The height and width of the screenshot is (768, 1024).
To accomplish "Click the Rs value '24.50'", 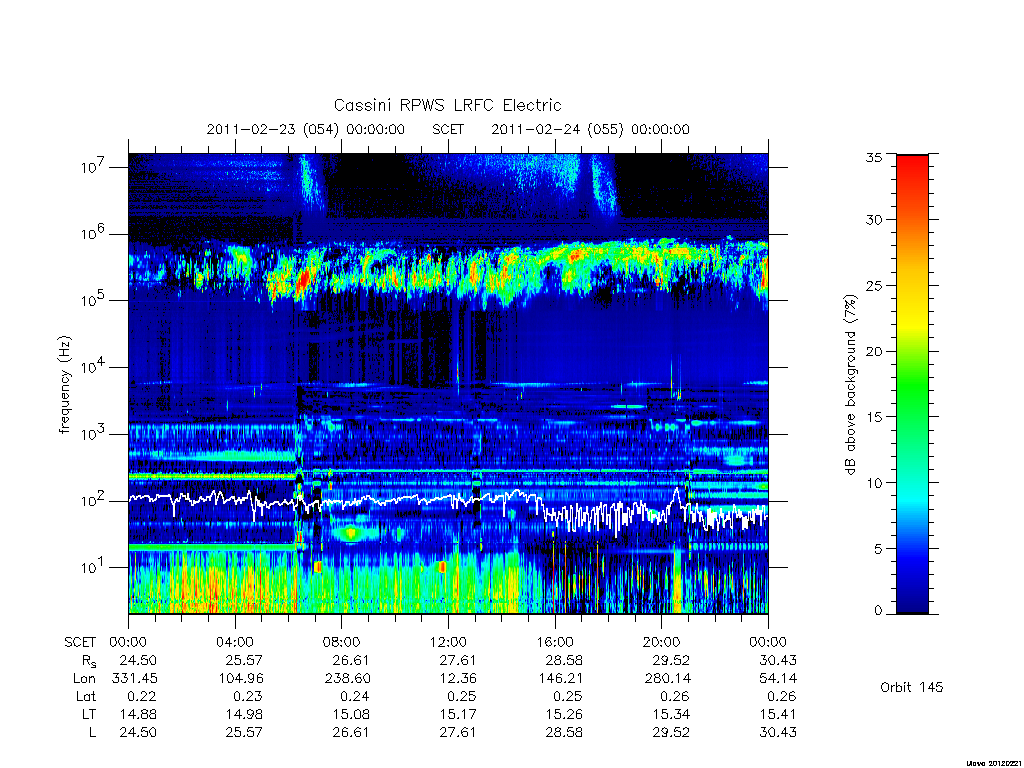I will [138, 661].
